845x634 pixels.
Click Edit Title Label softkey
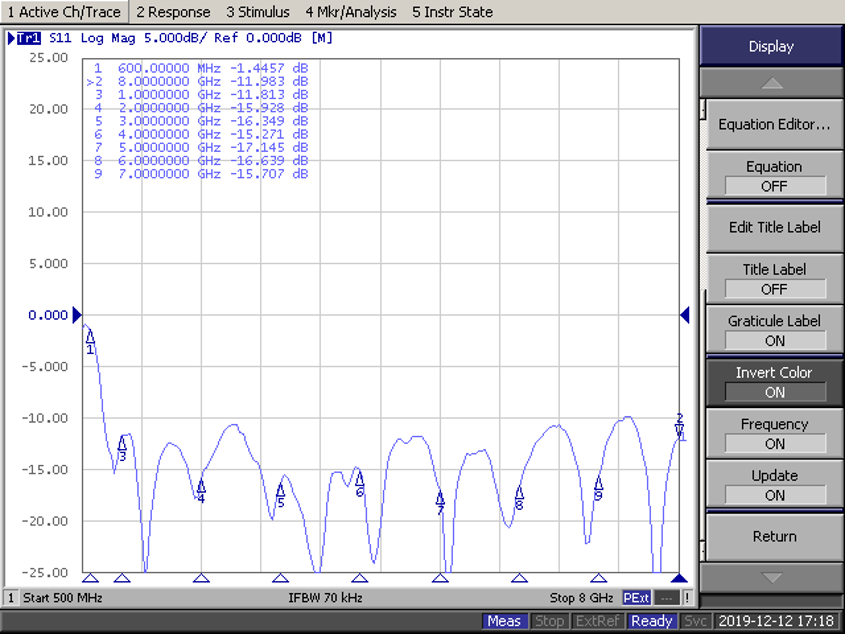[774, 228]
